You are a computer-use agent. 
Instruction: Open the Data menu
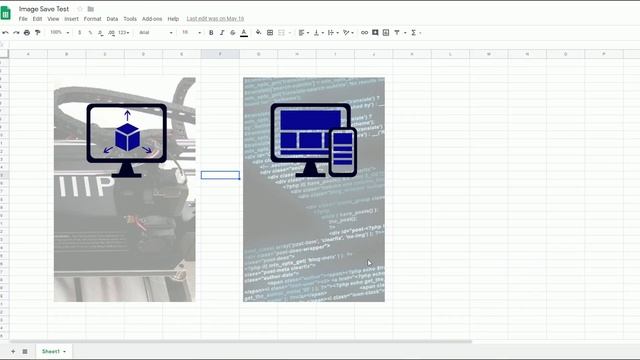click(x=112, y=19)
